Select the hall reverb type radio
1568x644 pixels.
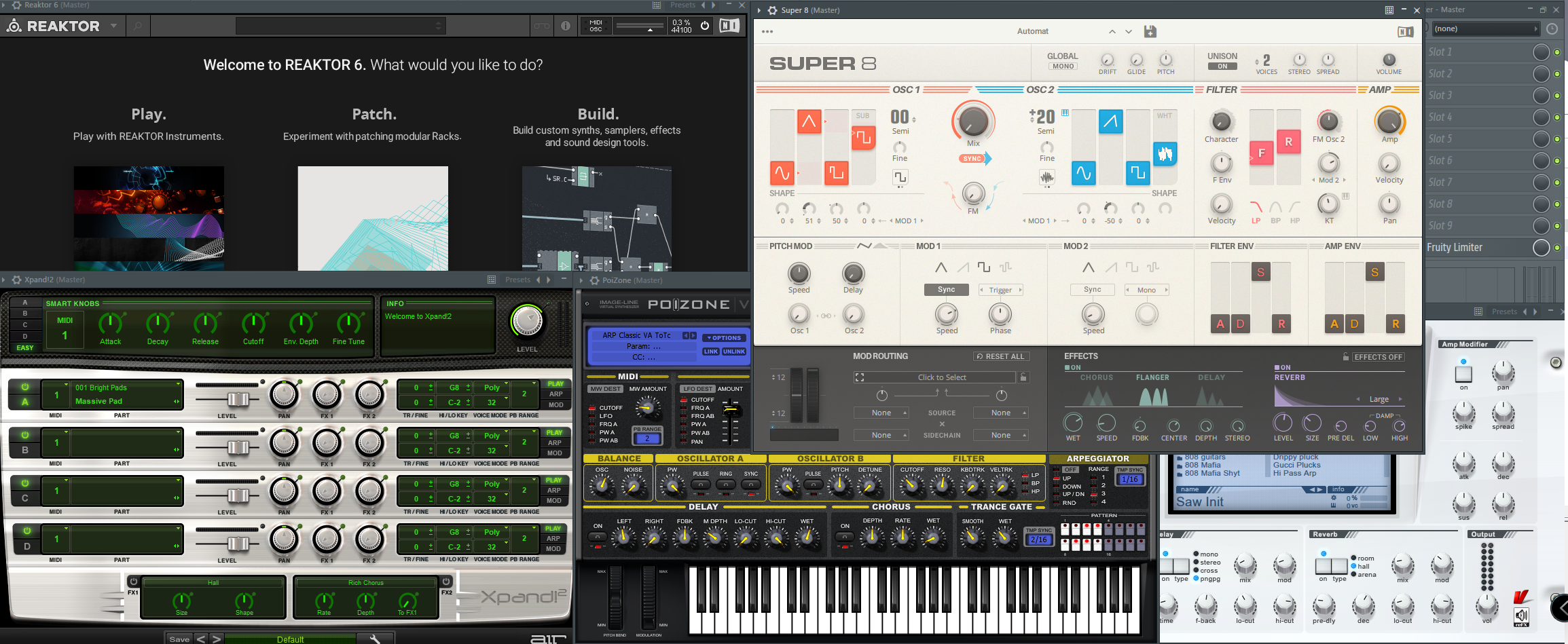1353,566
